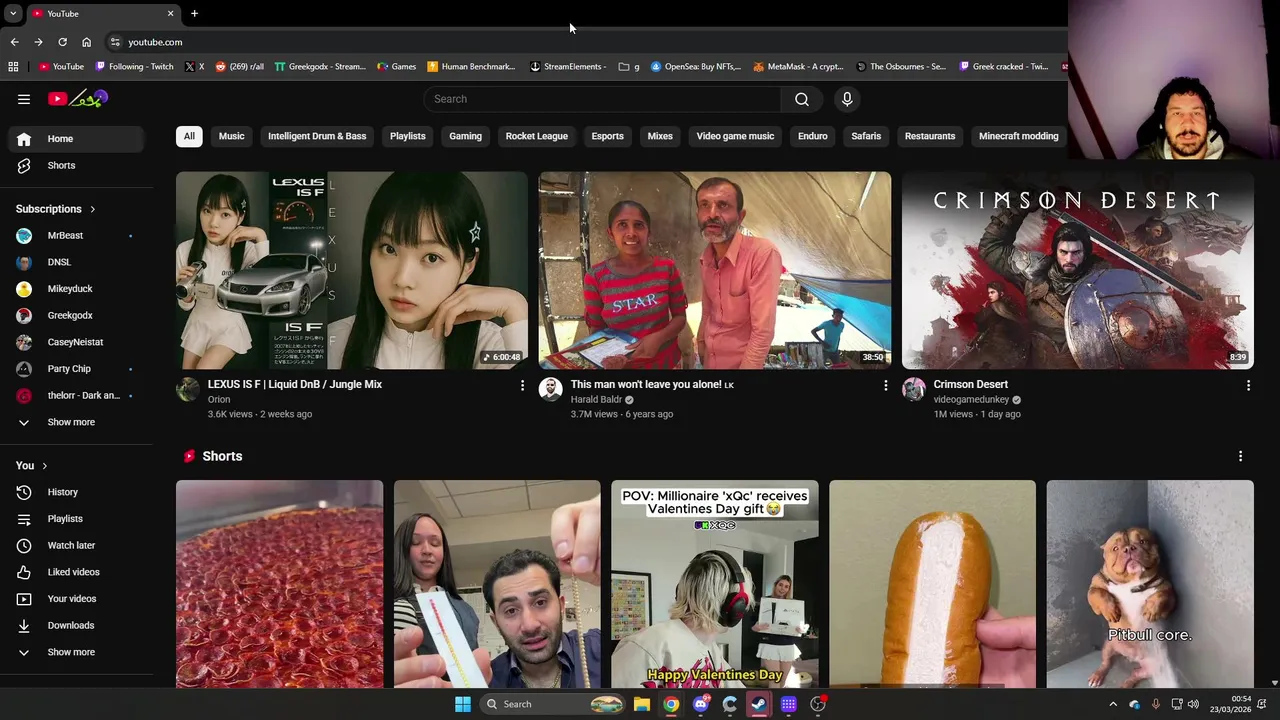Select the Minecraft modding filter chip
This screenshot has height=720, width=1280.
click(1018, 136)
